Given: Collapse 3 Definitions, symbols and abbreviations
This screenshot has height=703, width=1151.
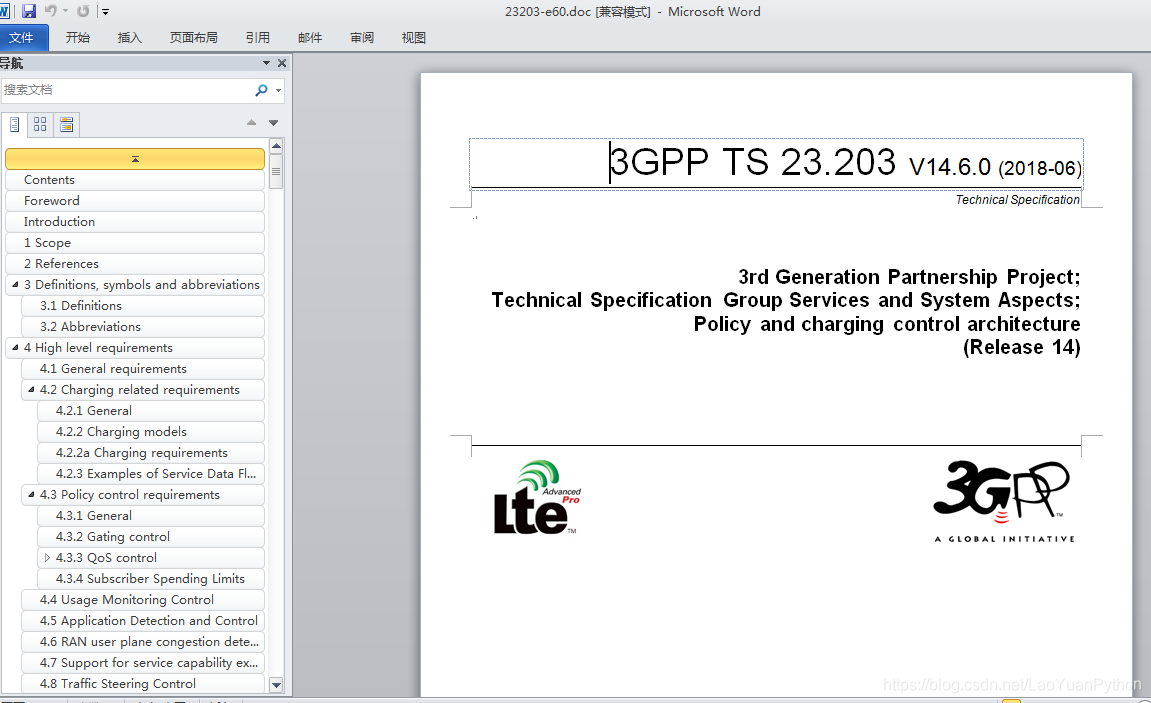Looking at the screenshot, I should coord(15,284).
